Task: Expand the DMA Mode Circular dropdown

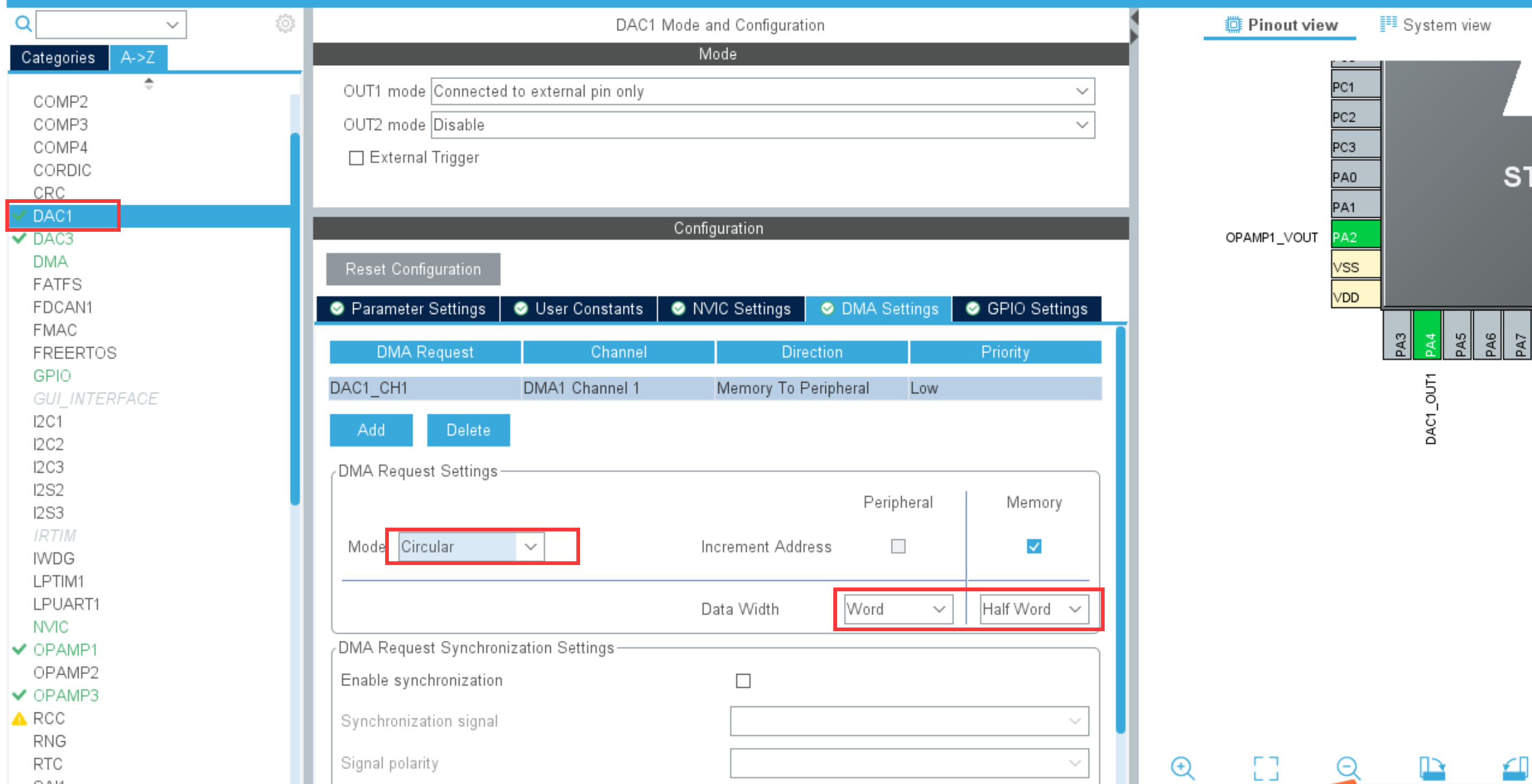Action: [x=471, y=546]
